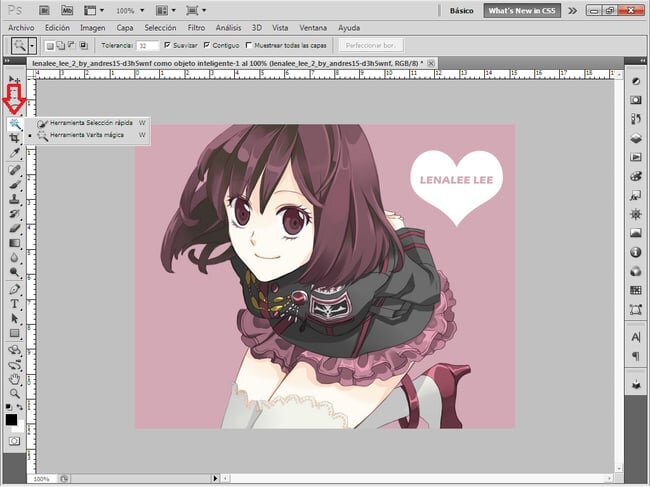
Task: Select the Blur droplet tool
Action: click(15, 258)
